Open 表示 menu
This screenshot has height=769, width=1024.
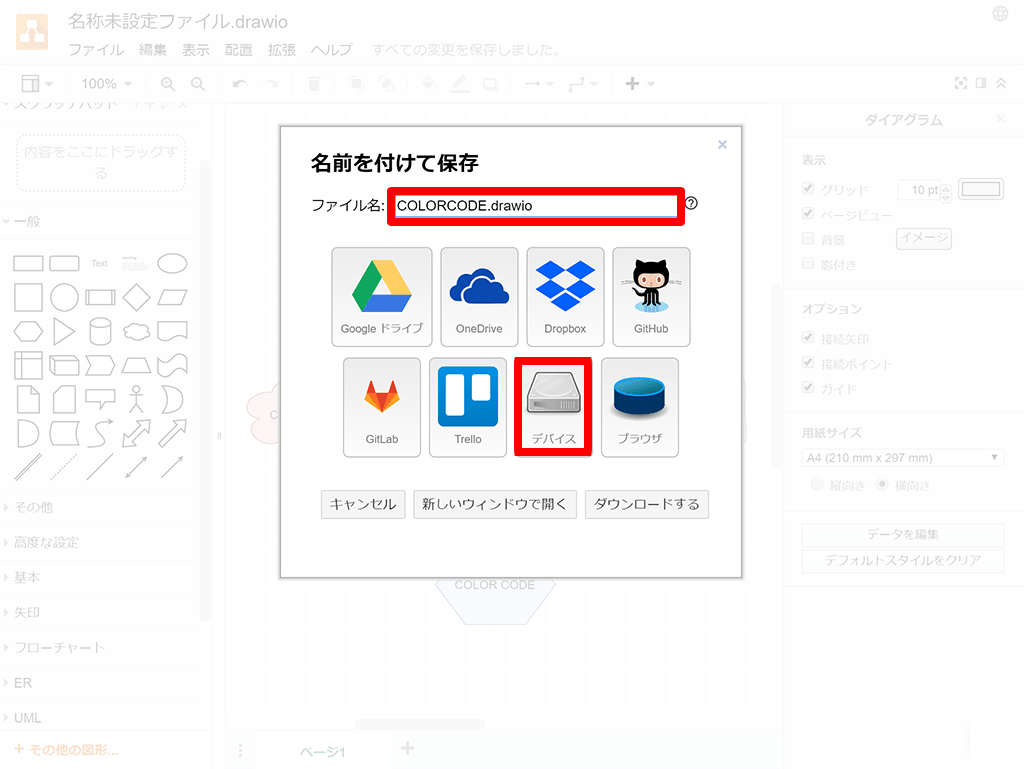click(195, 50)
